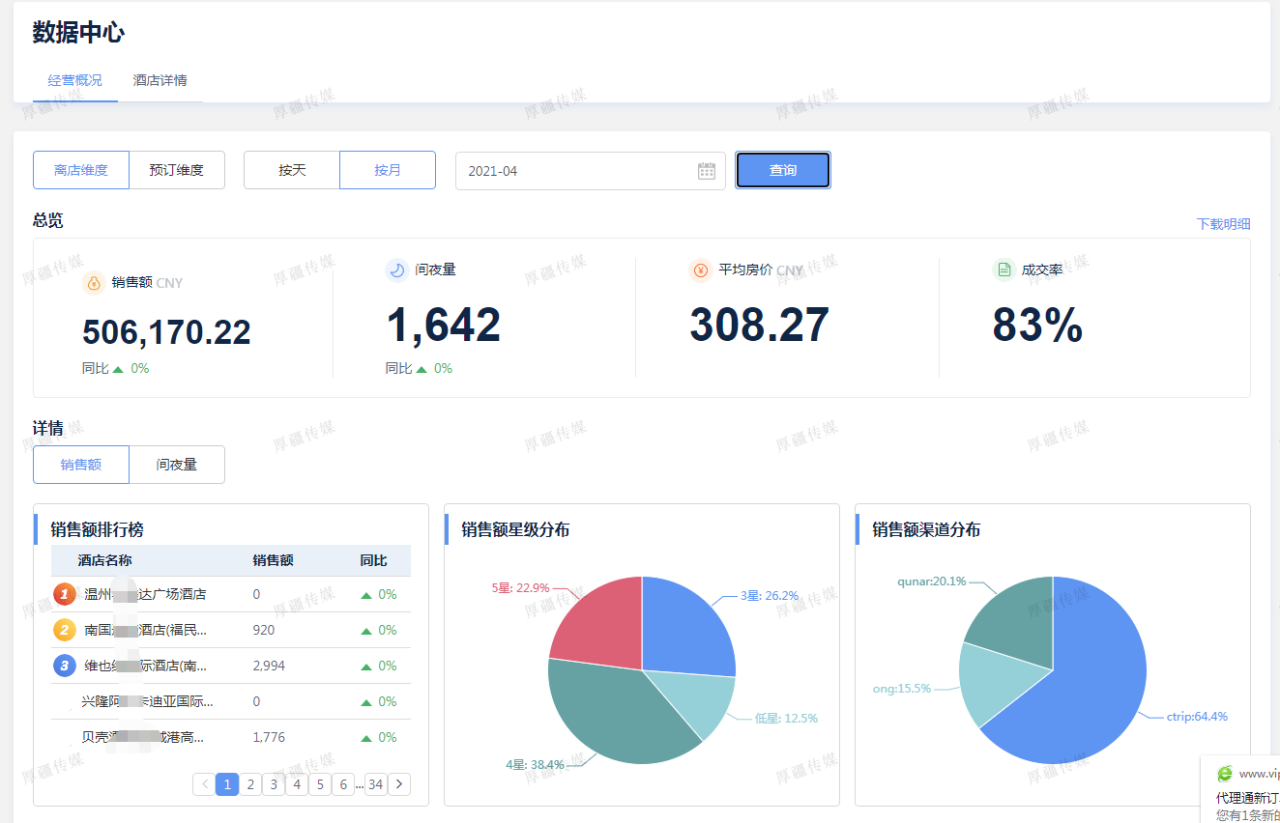Click the room nights moon icon
Screen dimensions: 1280x823
click(x=397, y=270)
